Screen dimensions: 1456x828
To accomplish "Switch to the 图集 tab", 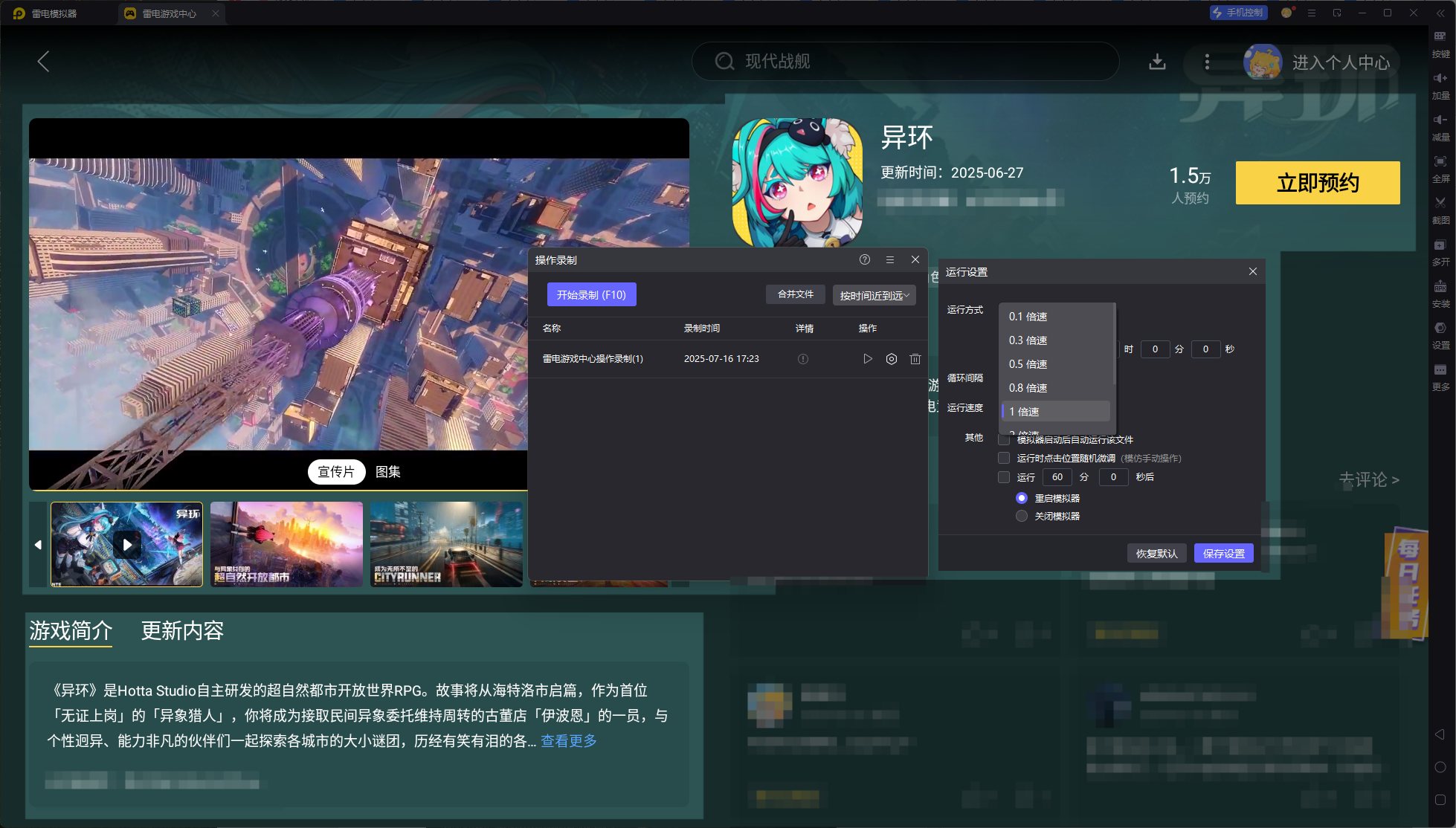I will pos(388,471).
